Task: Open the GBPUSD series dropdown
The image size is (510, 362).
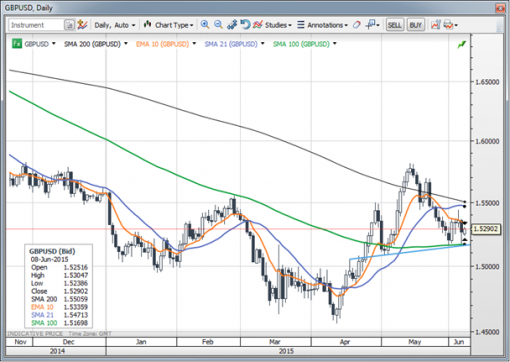Action: pos(54,44)
